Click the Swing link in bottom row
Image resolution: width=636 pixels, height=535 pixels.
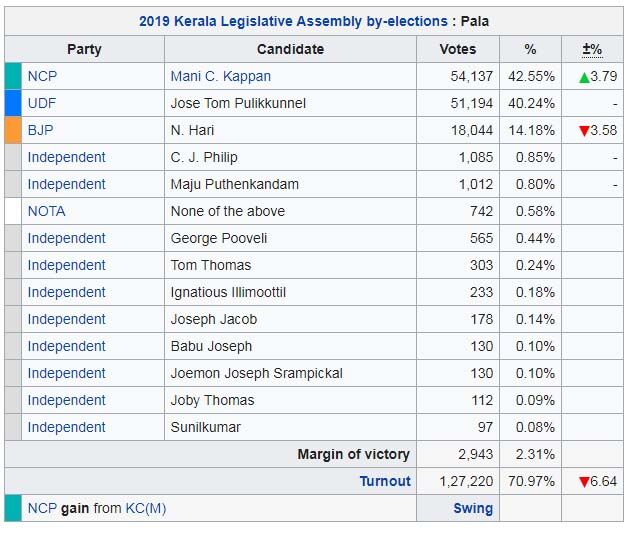(x=473, y=508)
